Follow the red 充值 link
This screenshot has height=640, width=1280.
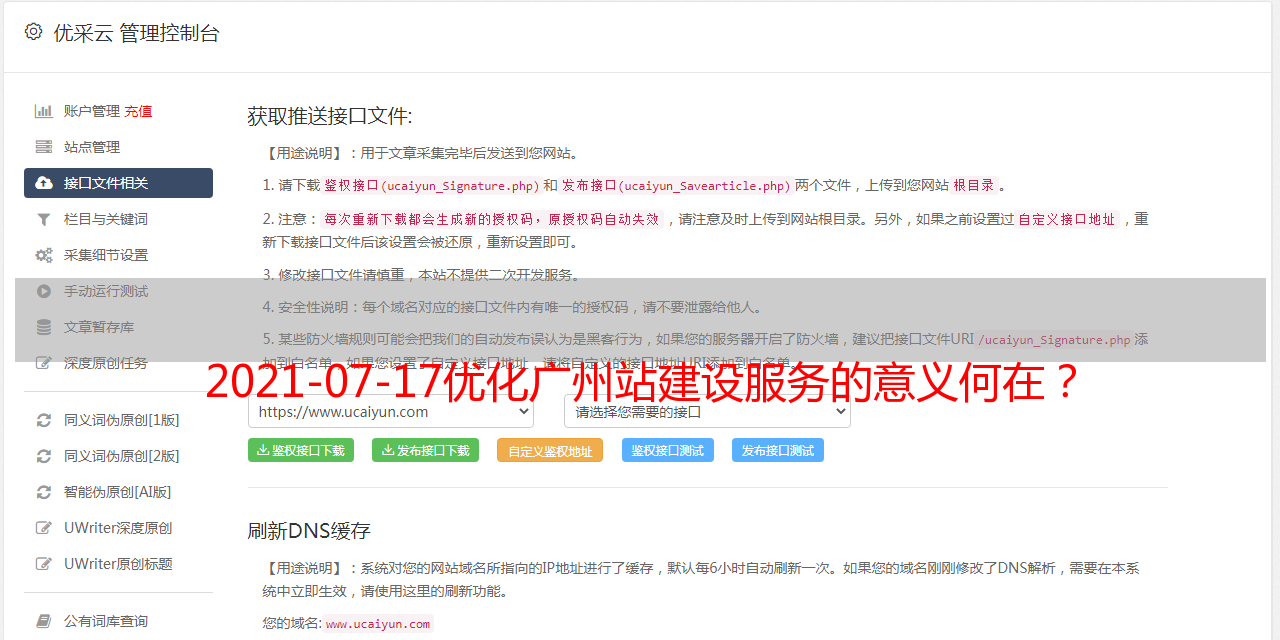point(138,111)
